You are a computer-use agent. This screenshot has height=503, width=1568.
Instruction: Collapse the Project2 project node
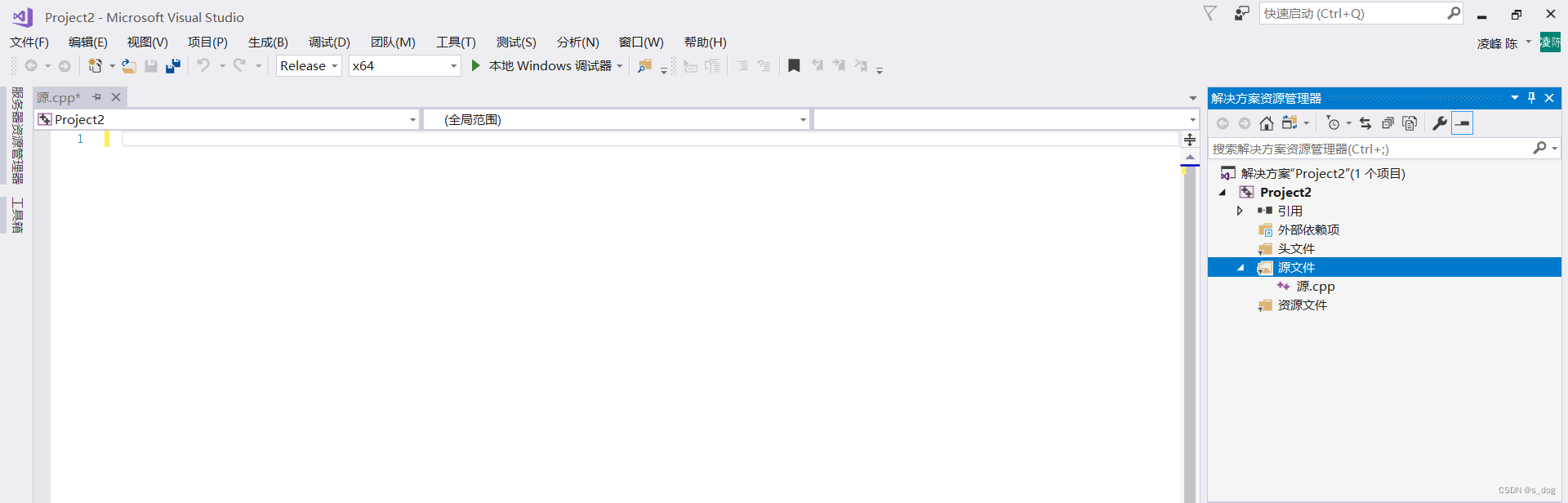[1223, 193]
